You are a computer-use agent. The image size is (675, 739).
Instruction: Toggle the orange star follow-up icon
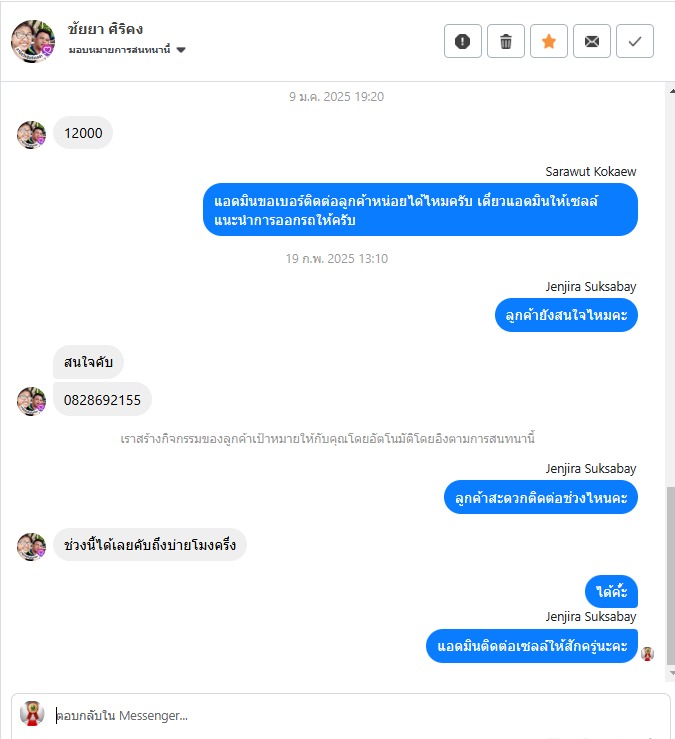tap(549, 41)
